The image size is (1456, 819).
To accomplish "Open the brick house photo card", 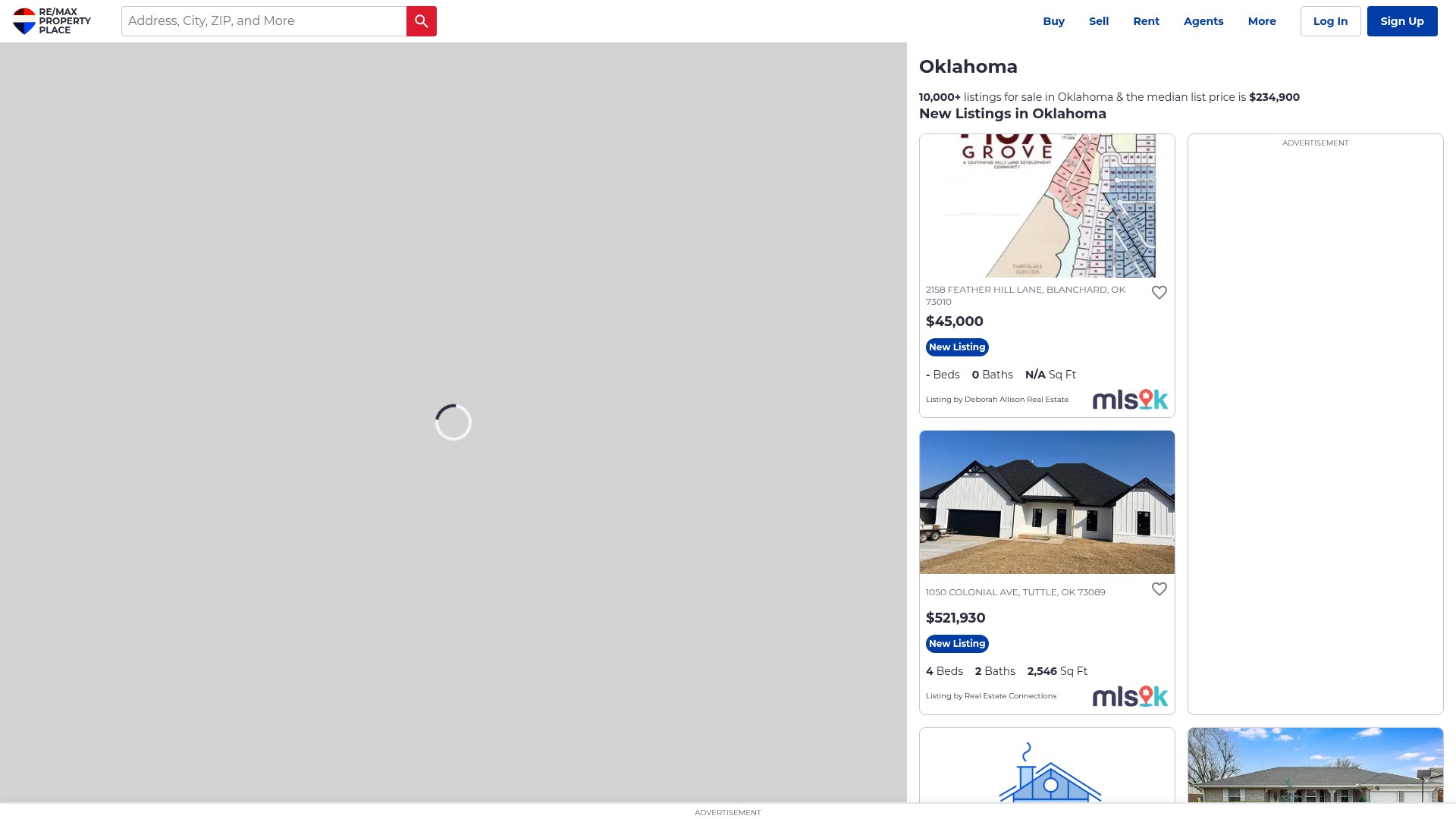I will (x=1315, y=765).
